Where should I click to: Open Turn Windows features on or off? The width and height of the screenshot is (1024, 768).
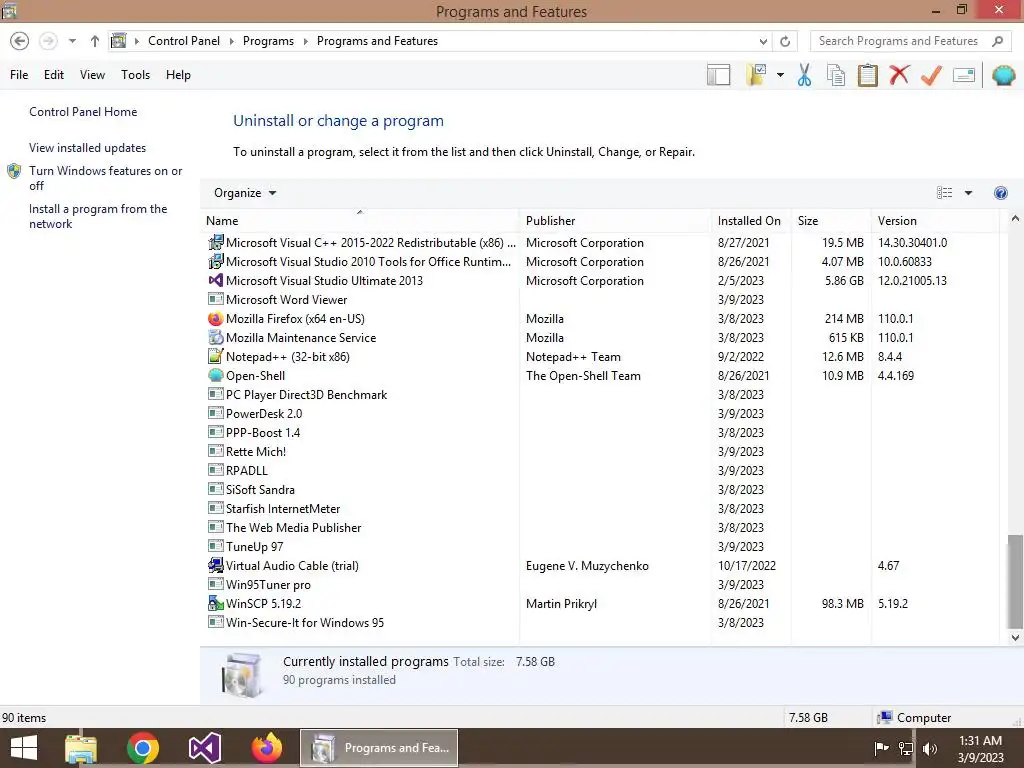(x=105, y=178)
